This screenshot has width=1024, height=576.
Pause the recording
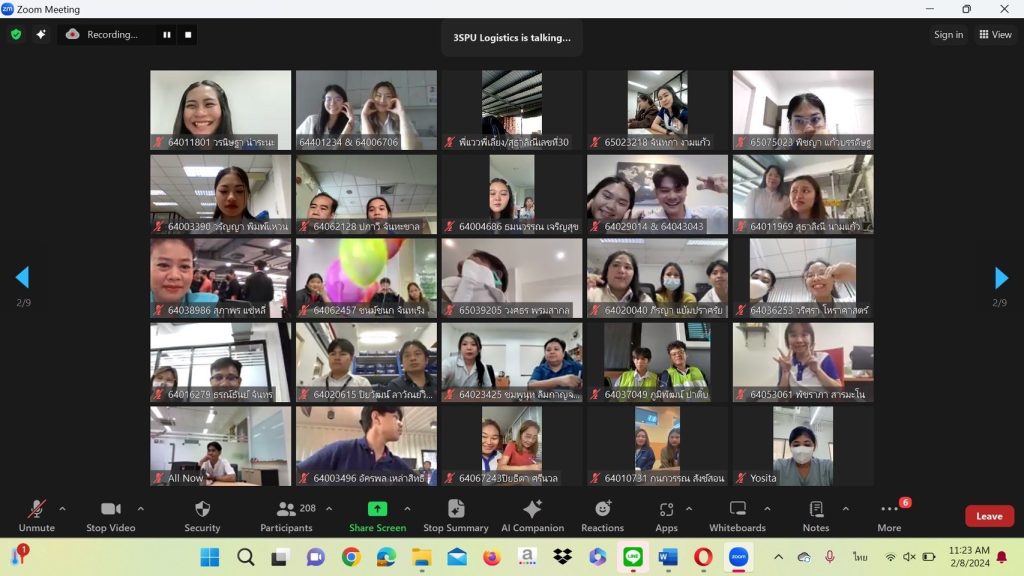click(167, 35)
